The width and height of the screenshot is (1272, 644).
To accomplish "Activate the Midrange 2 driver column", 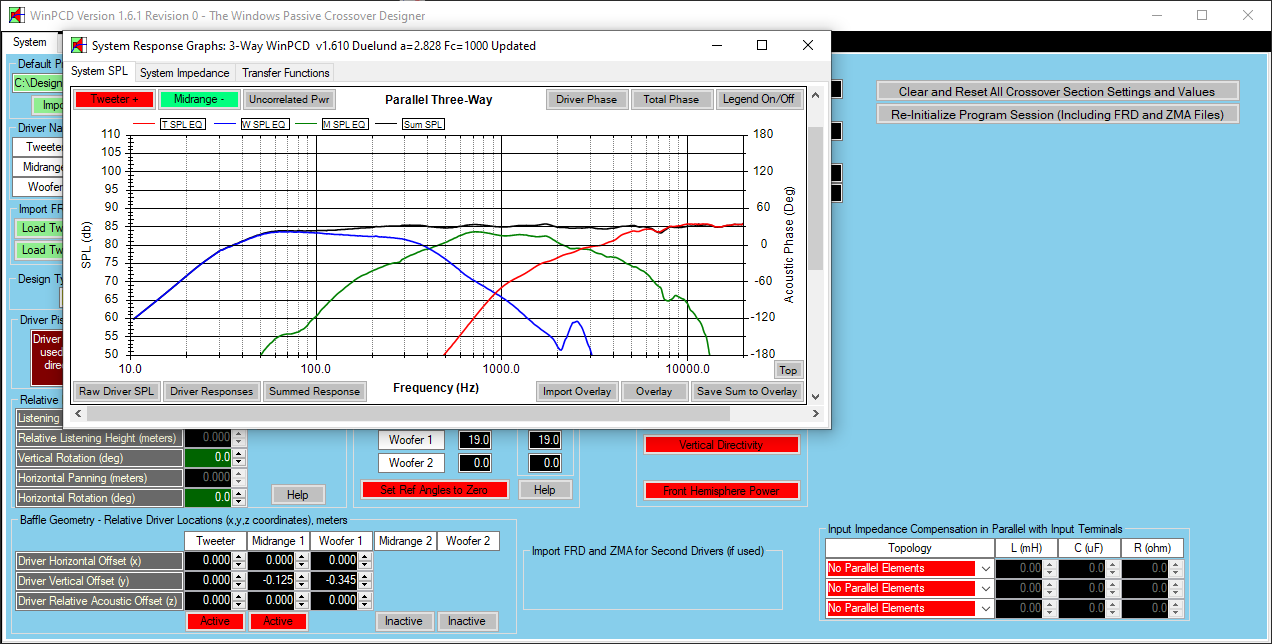I will click(405, 621).
